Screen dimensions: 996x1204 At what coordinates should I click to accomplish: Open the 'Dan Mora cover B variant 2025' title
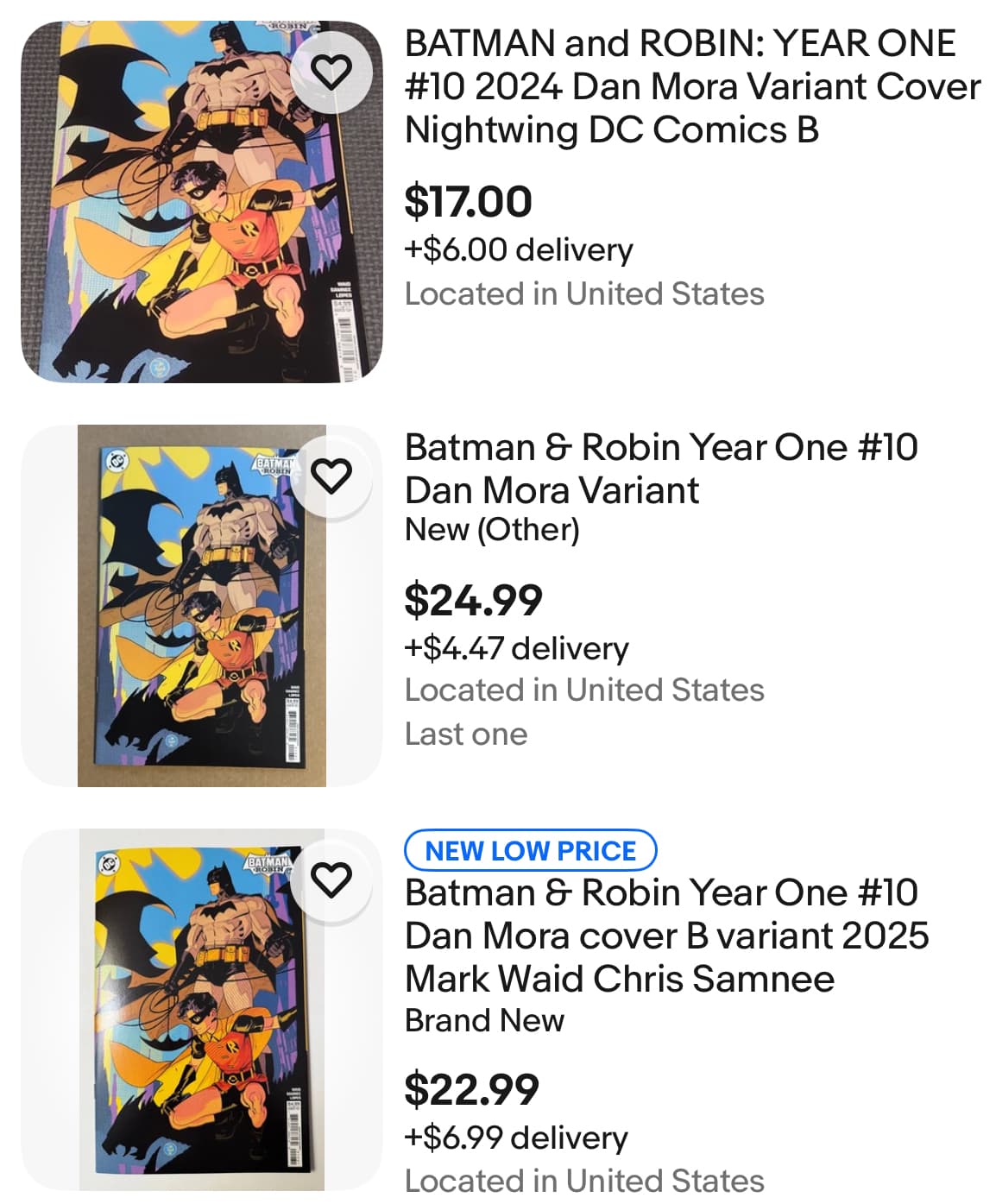click(x=666, y=936)
